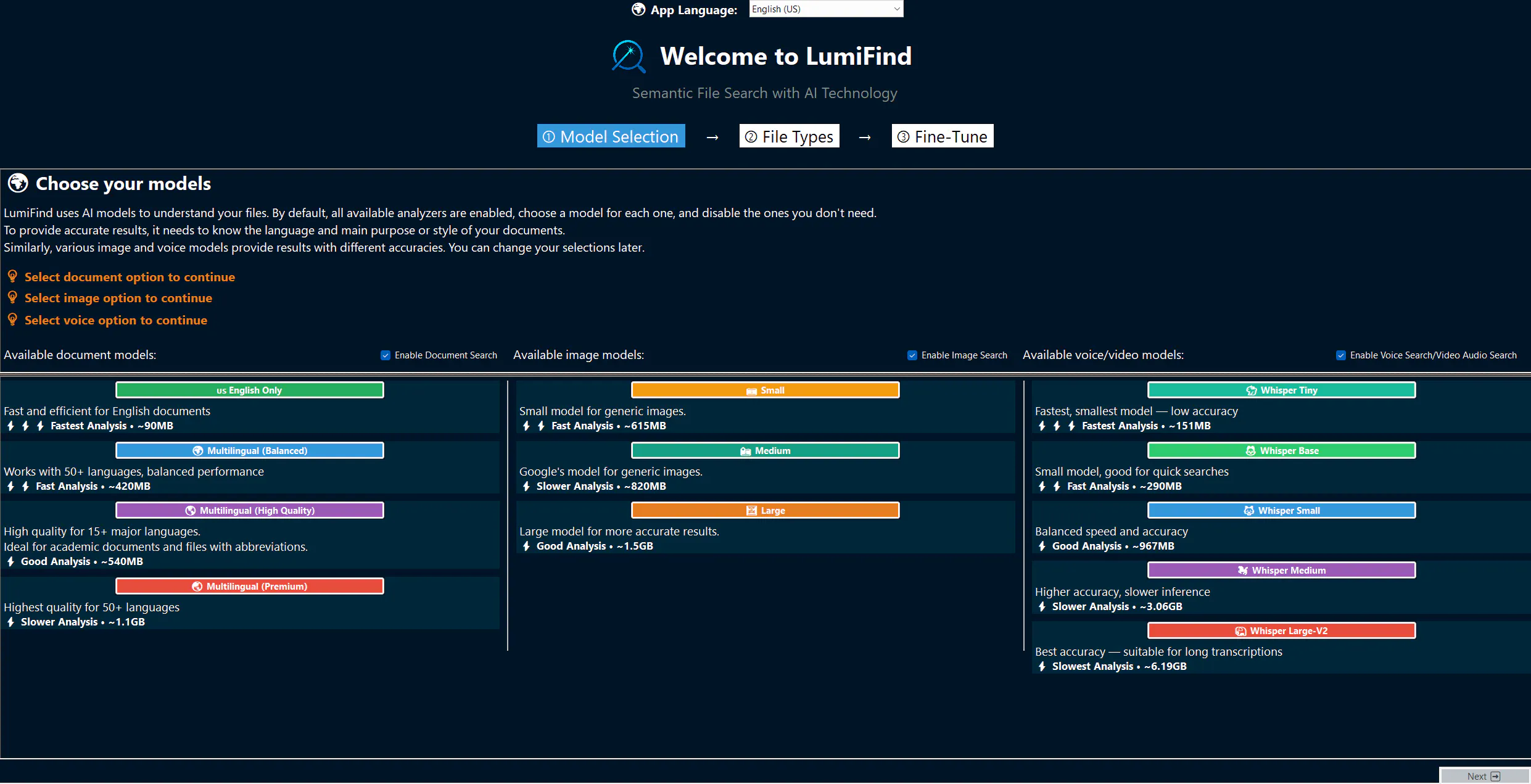
Task: Click the lightning bolt icon beside Good Analysis ~1.5GB
Action: click(526, 546)
